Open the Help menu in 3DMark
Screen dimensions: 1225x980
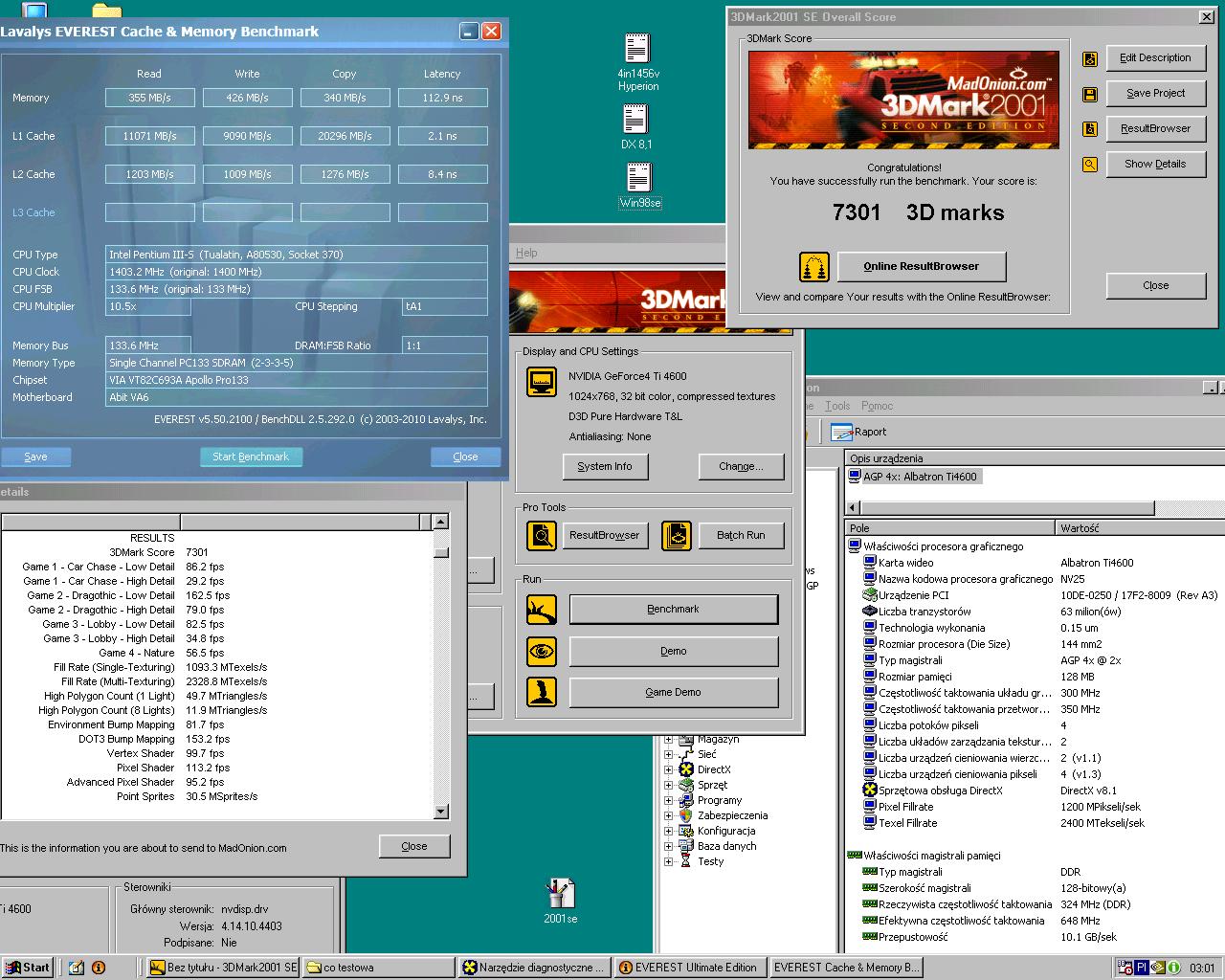click(526, 253)
